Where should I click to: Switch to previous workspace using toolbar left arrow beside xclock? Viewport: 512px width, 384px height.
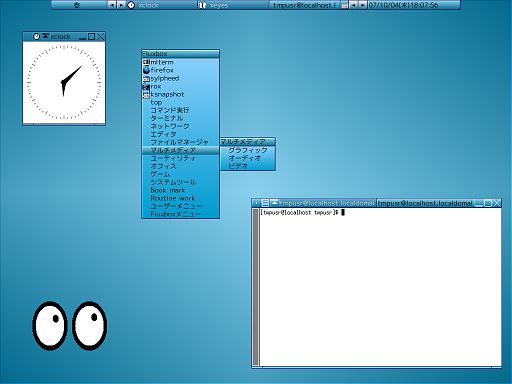pos(112,5)
